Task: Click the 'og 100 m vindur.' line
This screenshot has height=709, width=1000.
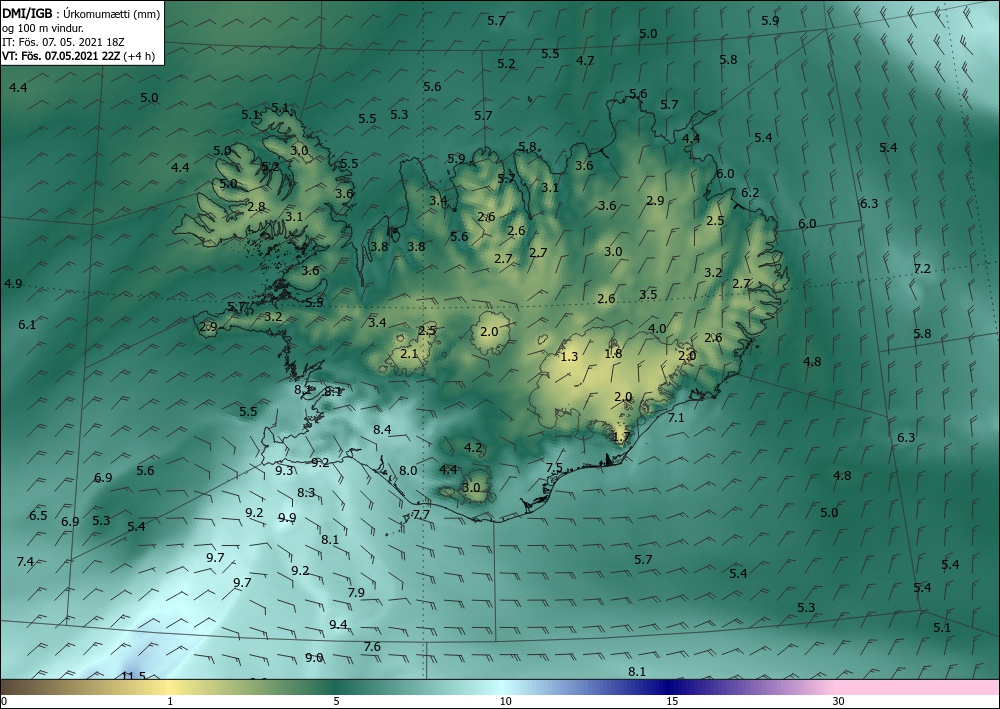Action: pyautogui.click(x=43, y=28)
